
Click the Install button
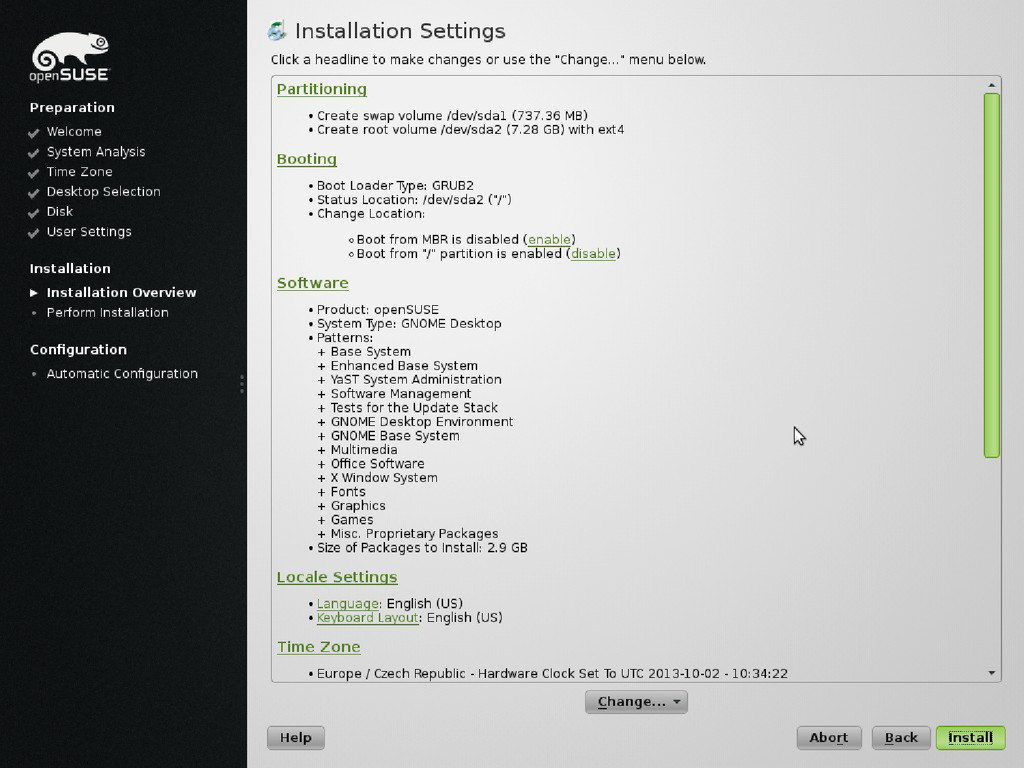970,738
